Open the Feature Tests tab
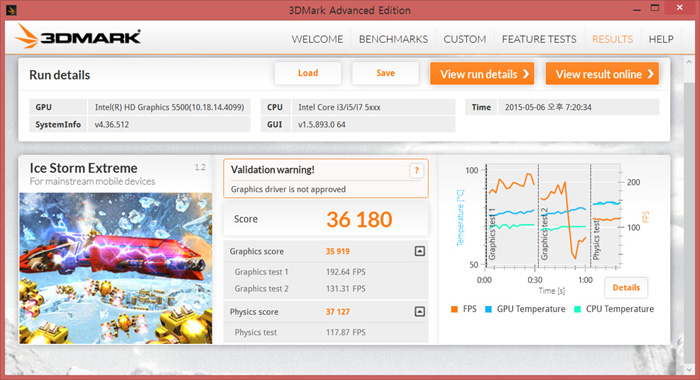Viewport: 700px width, 380px height. pyautogui.click(x=539, y=39)
